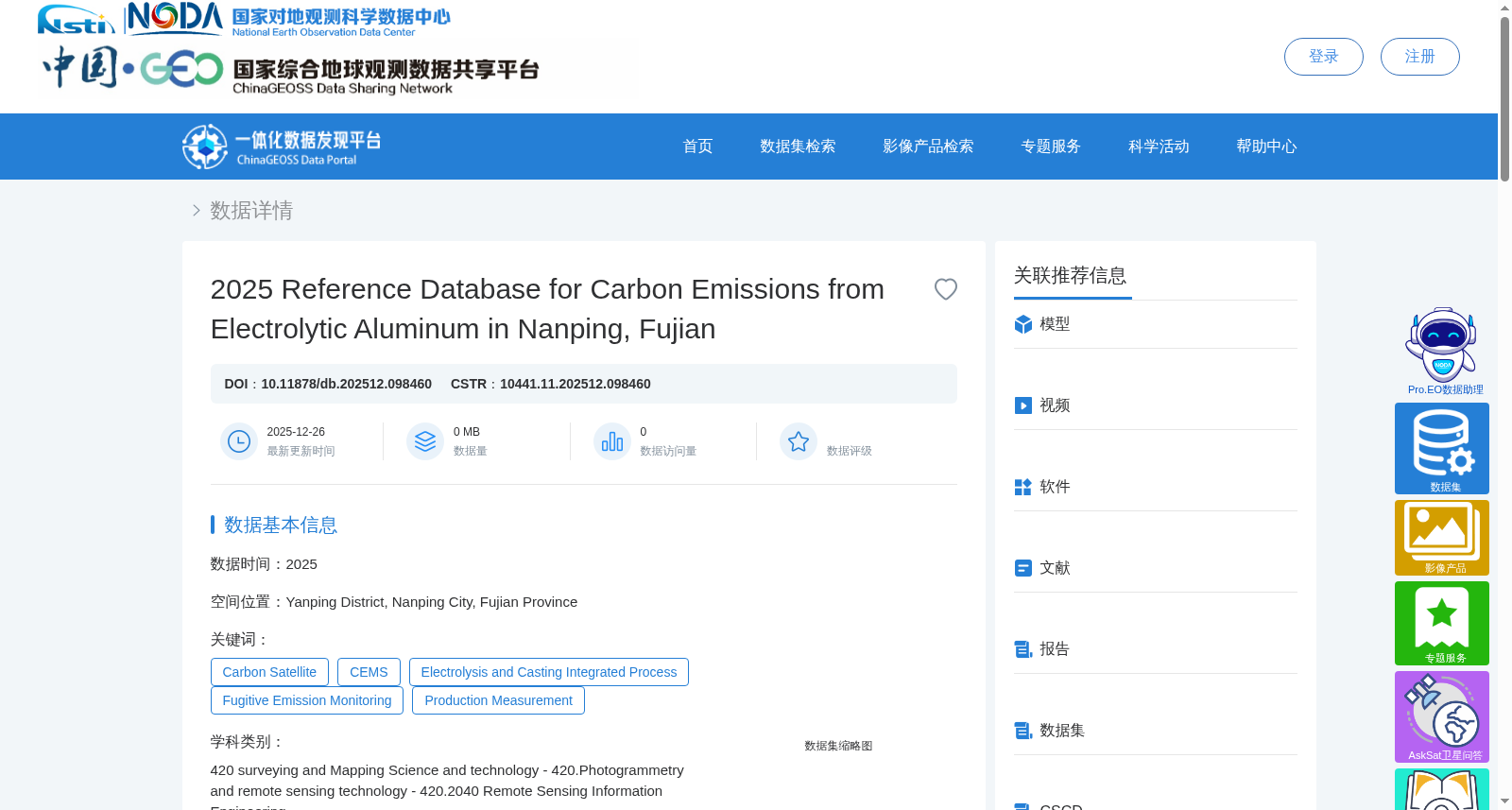Image resolution: width=1512 pixels, height=810 pixels.
Task: Click the grid icon next to 软件
Action: click(x=1022, y=487)
